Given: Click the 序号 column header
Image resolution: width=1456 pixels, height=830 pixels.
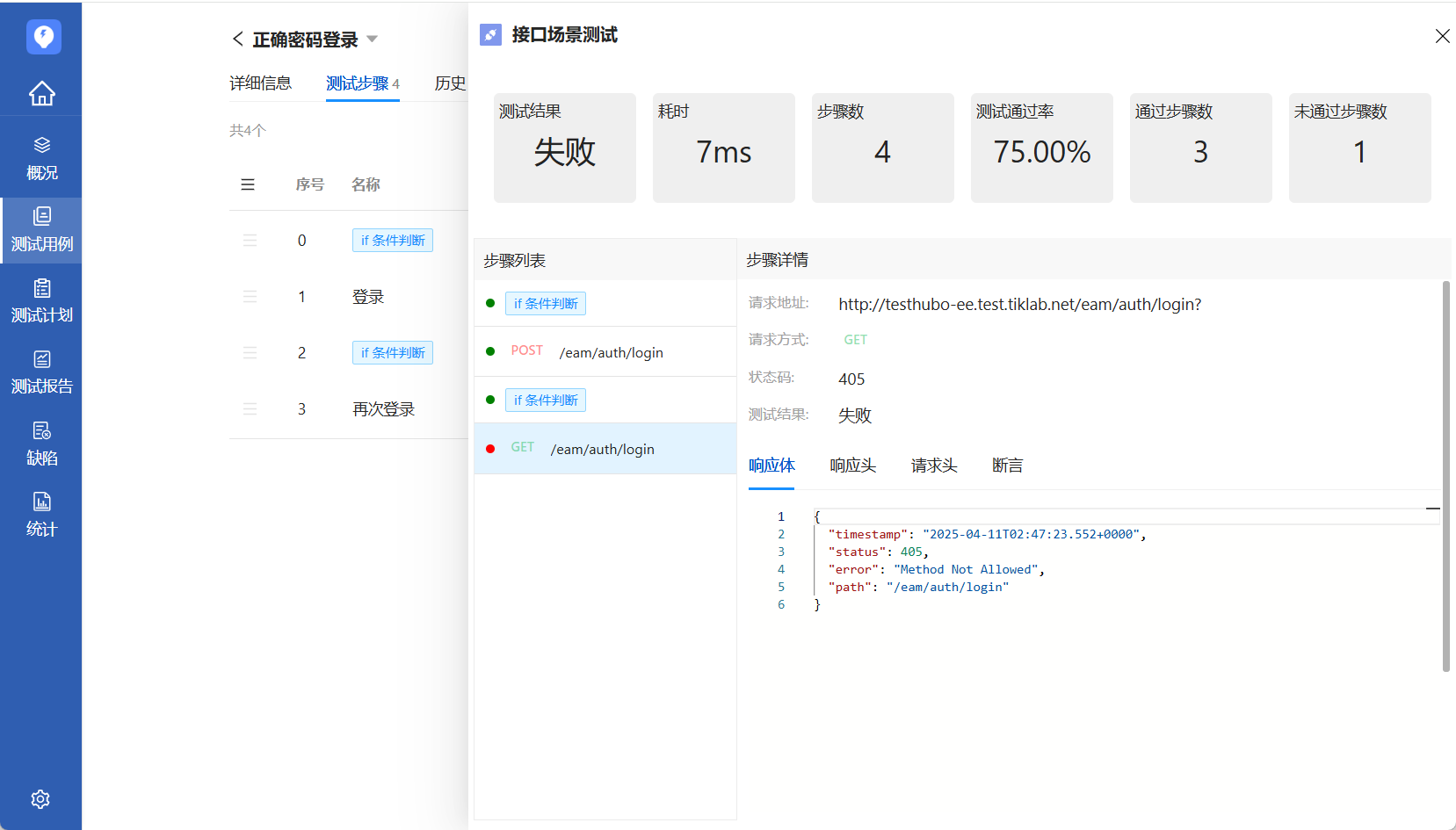Looking at the screenshot, I should [x=309, y=184].
